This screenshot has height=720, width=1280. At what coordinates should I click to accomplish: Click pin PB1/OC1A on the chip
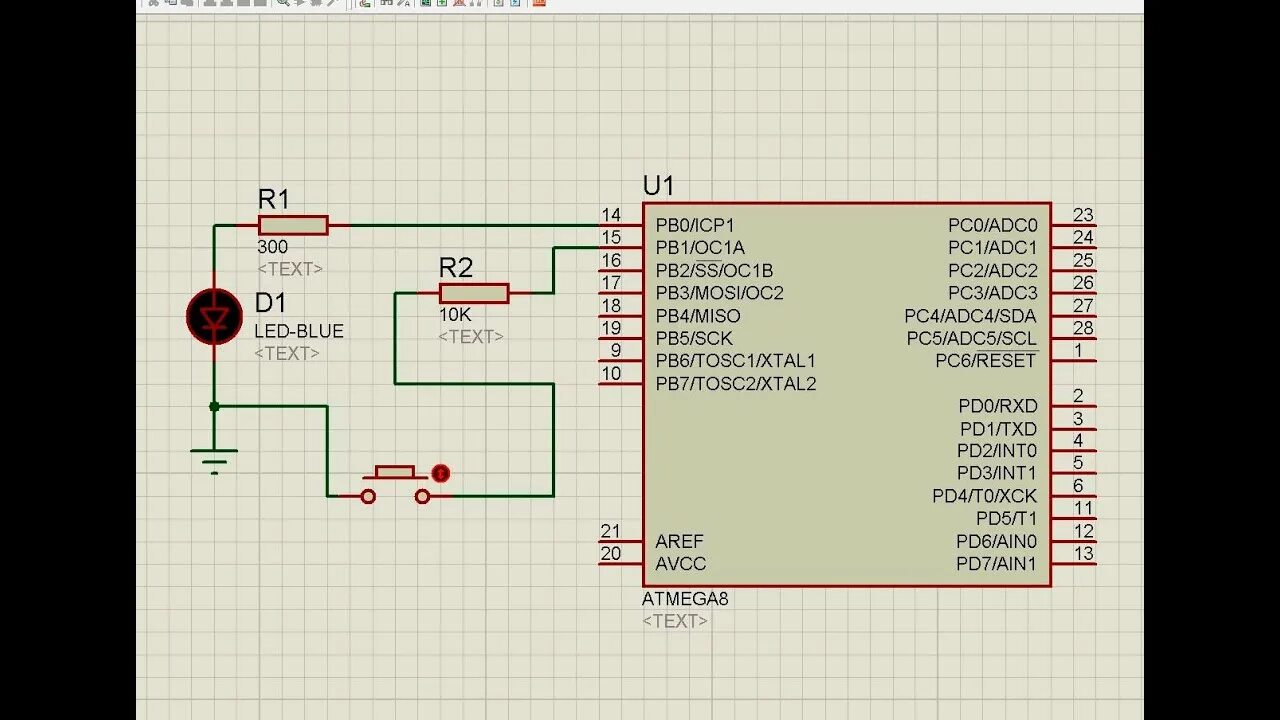click(x=700, y=248)
